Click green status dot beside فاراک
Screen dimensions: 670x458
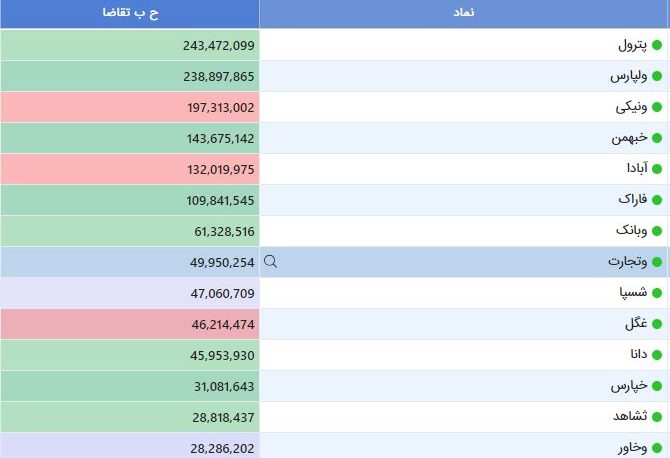click(x=657, y=200)
